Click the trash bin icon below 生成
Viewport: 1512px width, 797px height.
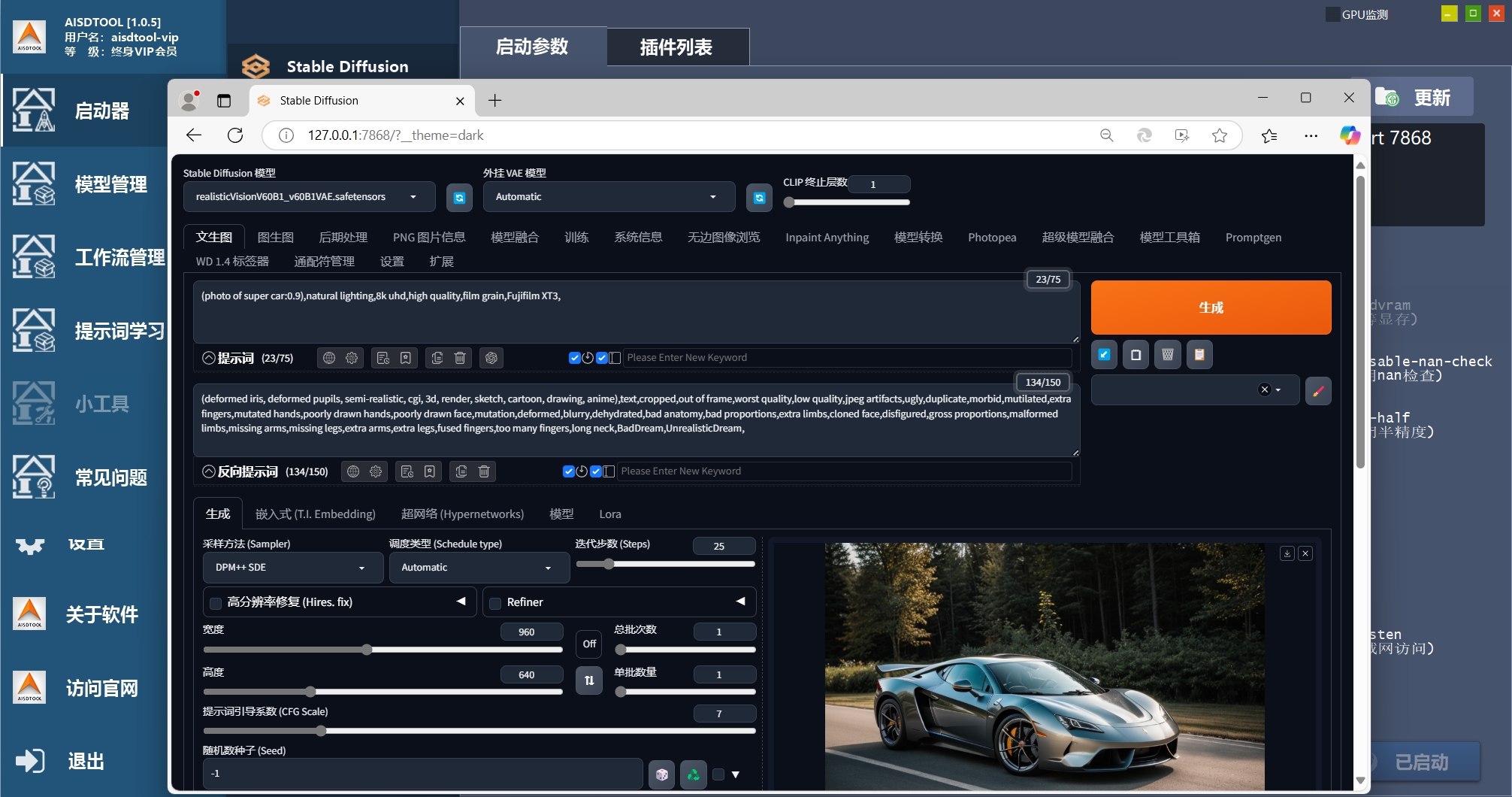[x=1167, y=355]
